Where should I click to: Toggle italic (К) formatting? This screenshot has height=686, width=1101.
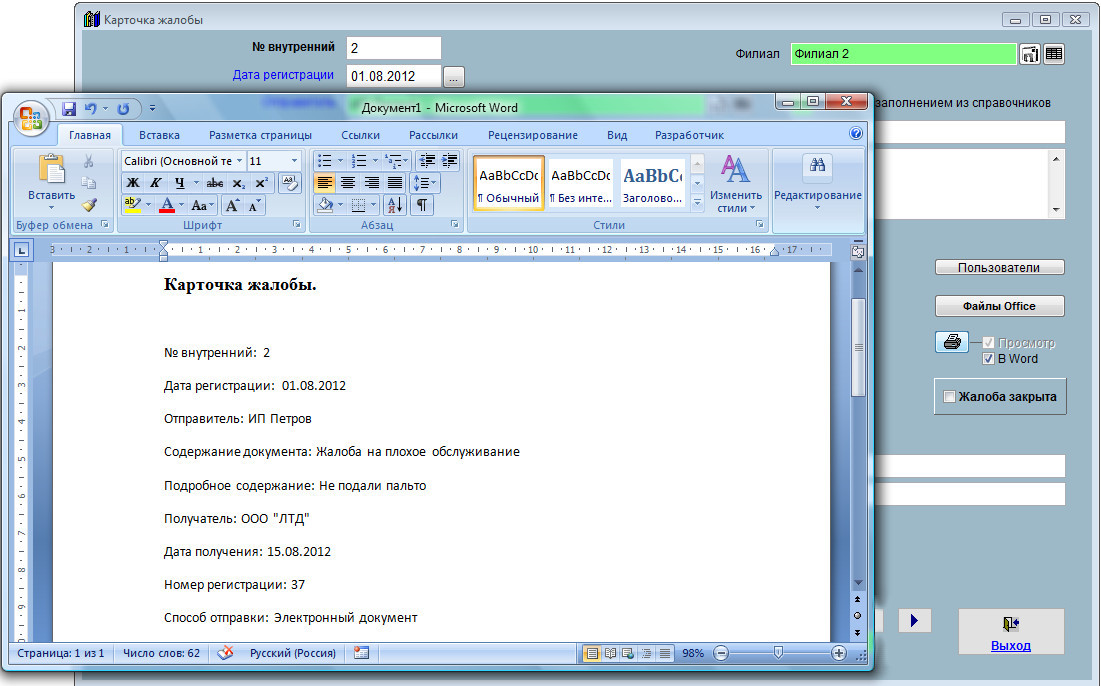point(156,183)
